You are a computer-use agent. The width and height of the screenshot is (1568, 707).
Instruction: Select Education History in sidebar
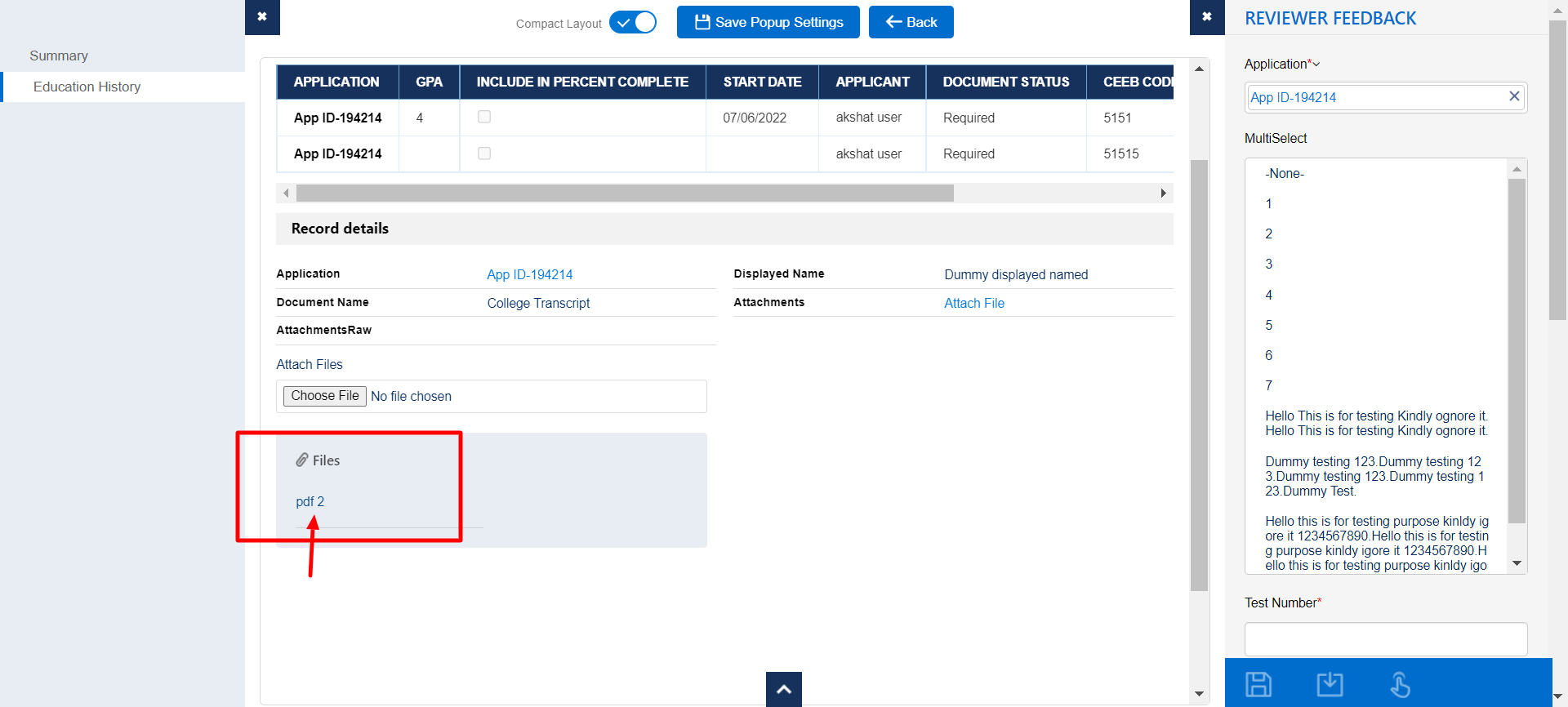tap(87, 87)
